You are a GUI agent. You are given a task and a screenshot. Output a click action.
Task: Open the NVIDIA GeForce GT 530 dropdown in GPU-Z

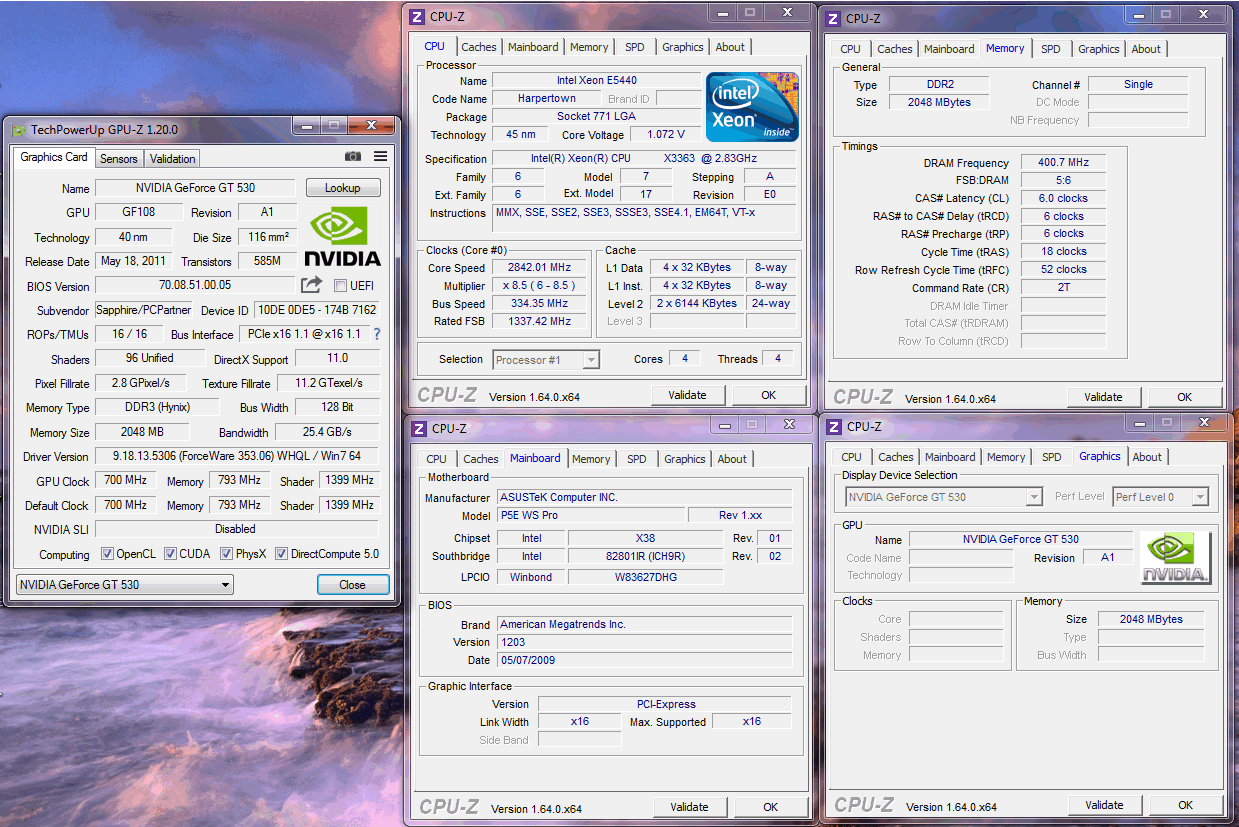(125, 585)
